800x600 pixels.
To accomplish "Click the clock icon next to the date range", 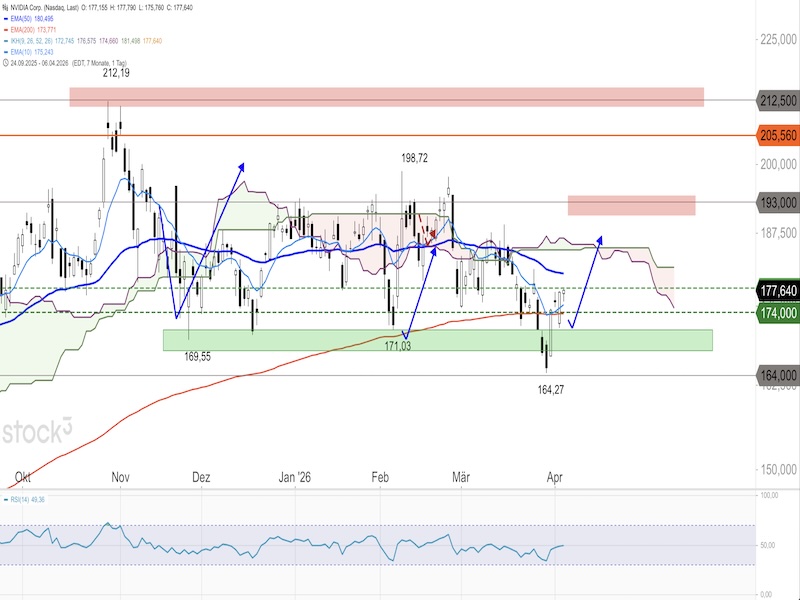I will click(8, 62).
